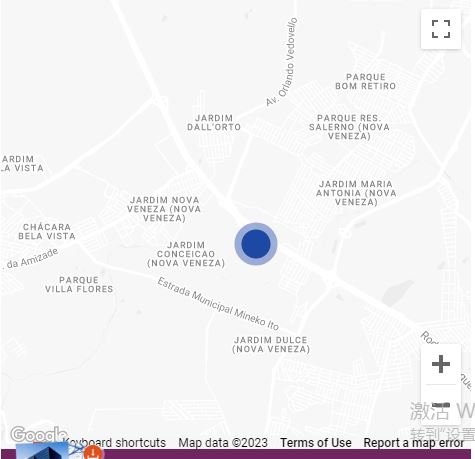Click Parque Villa Flores label
Viewport: 475px width, 459px height.
(79, 284)
